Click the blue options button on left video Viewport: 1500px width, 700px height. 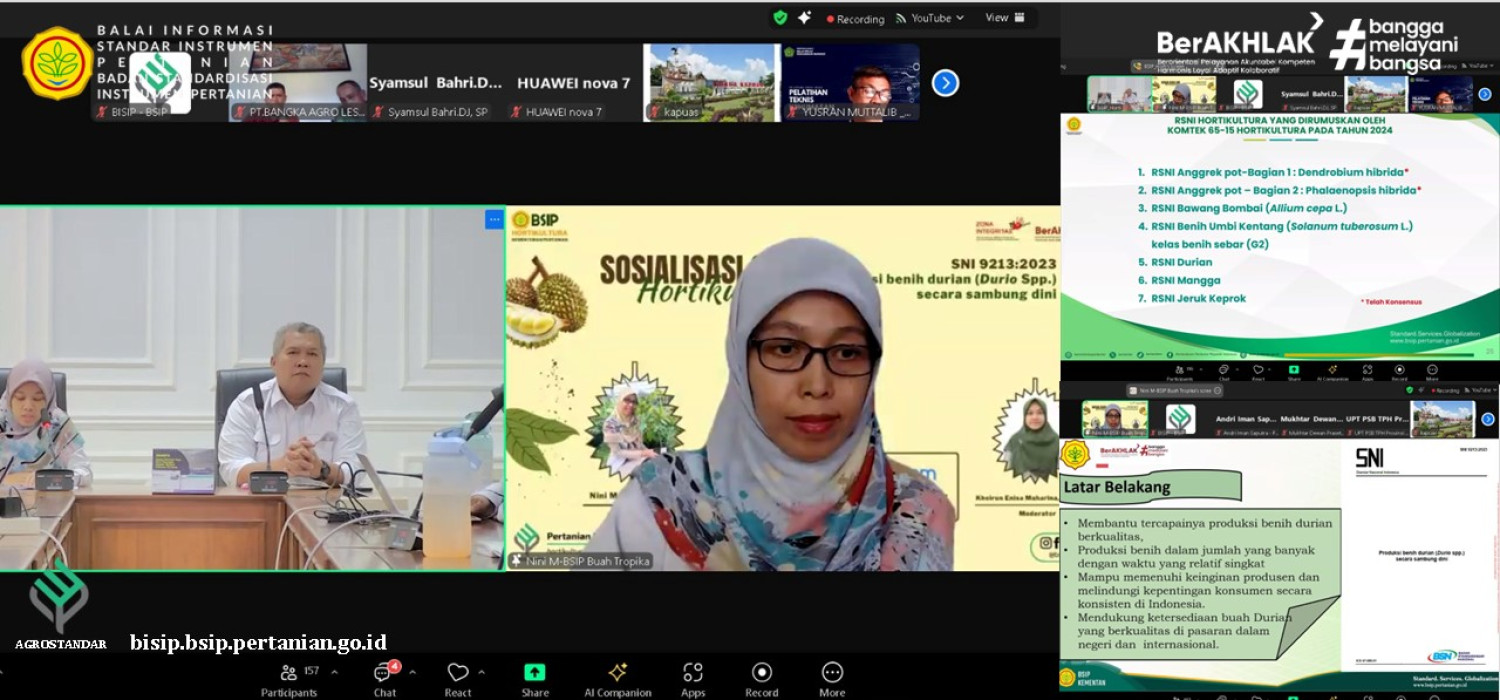point(493,219)
